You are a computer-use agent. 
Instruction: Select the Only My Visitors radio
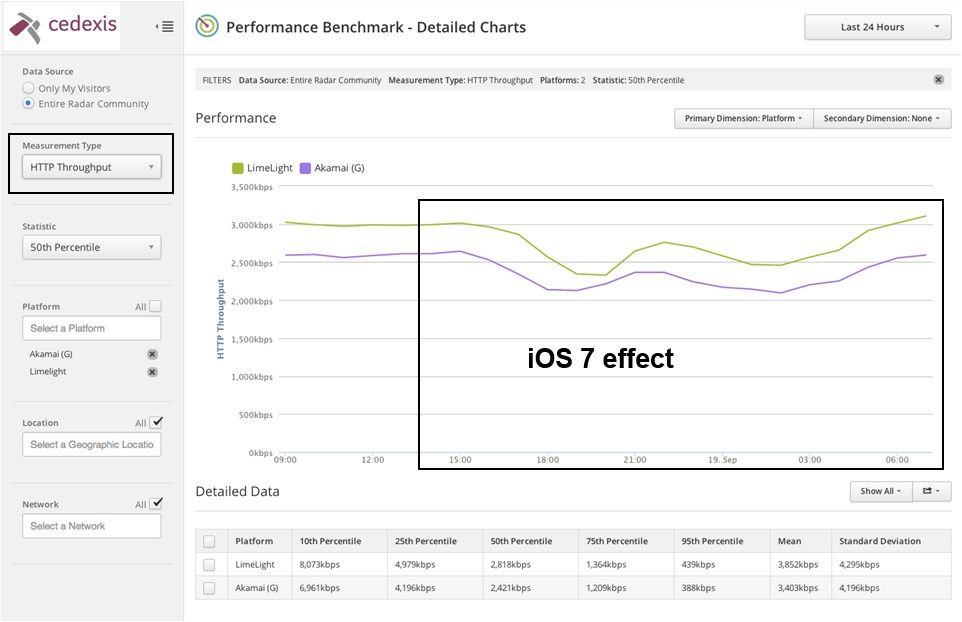pyautogui.click(x=28, y=89)
